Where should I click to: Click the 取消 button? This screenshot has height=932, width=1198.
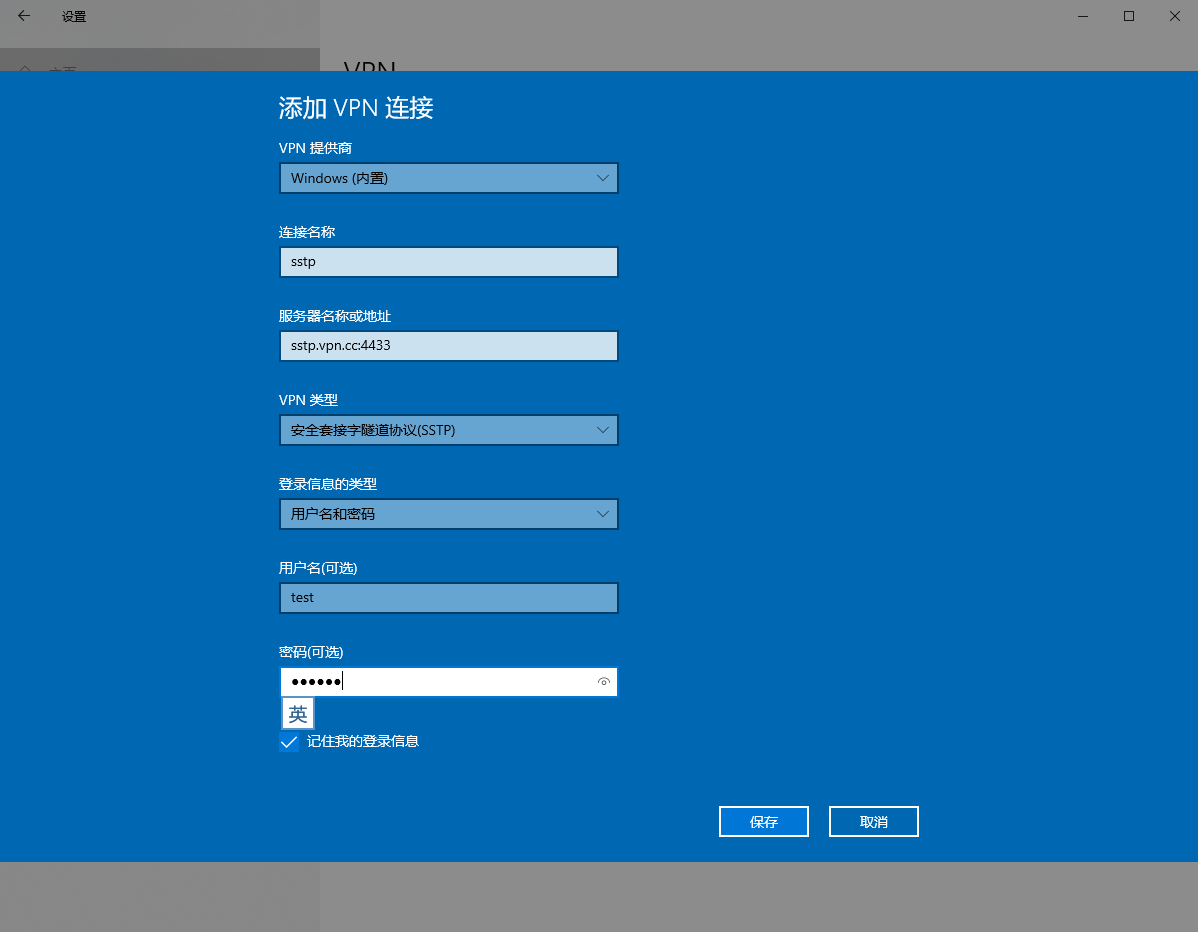873,822
